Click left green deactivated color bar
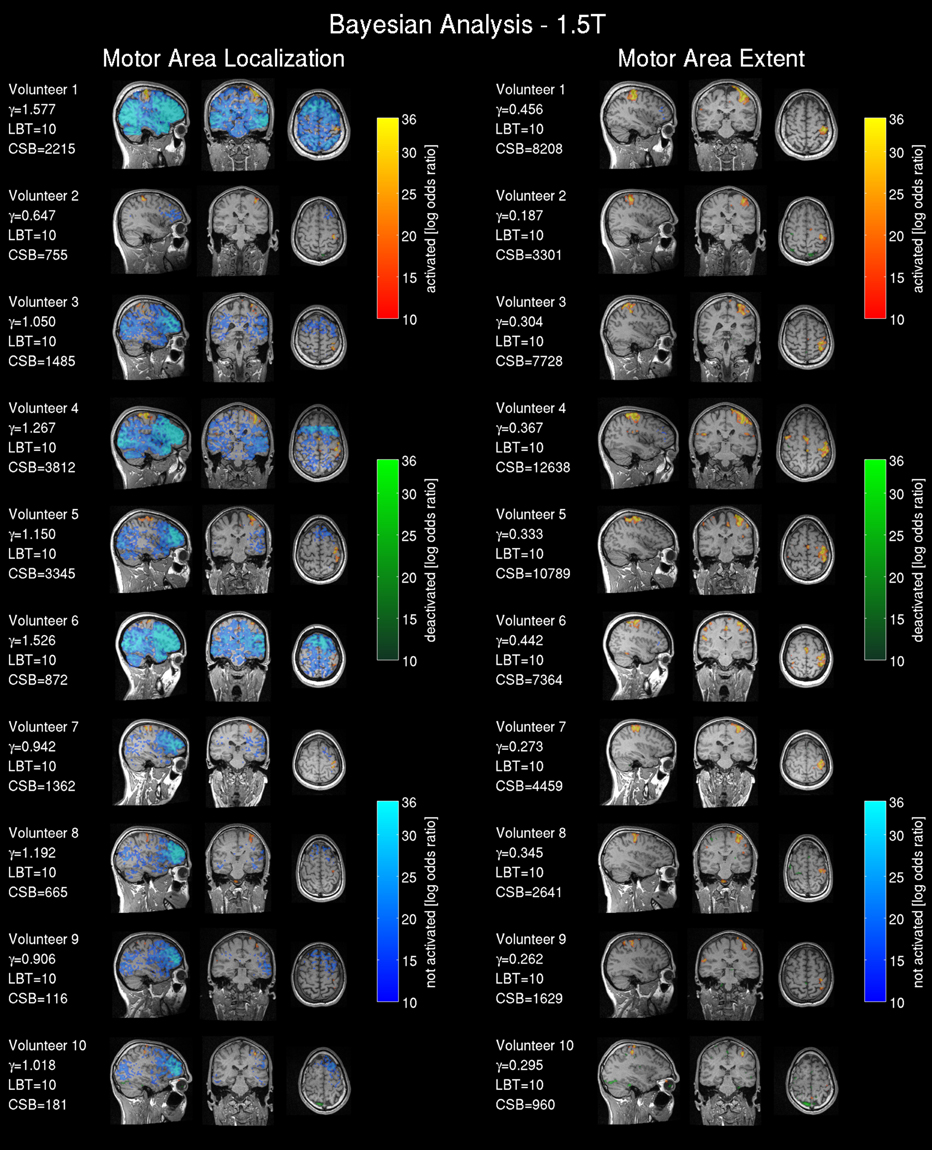 [x=387, y=560]
